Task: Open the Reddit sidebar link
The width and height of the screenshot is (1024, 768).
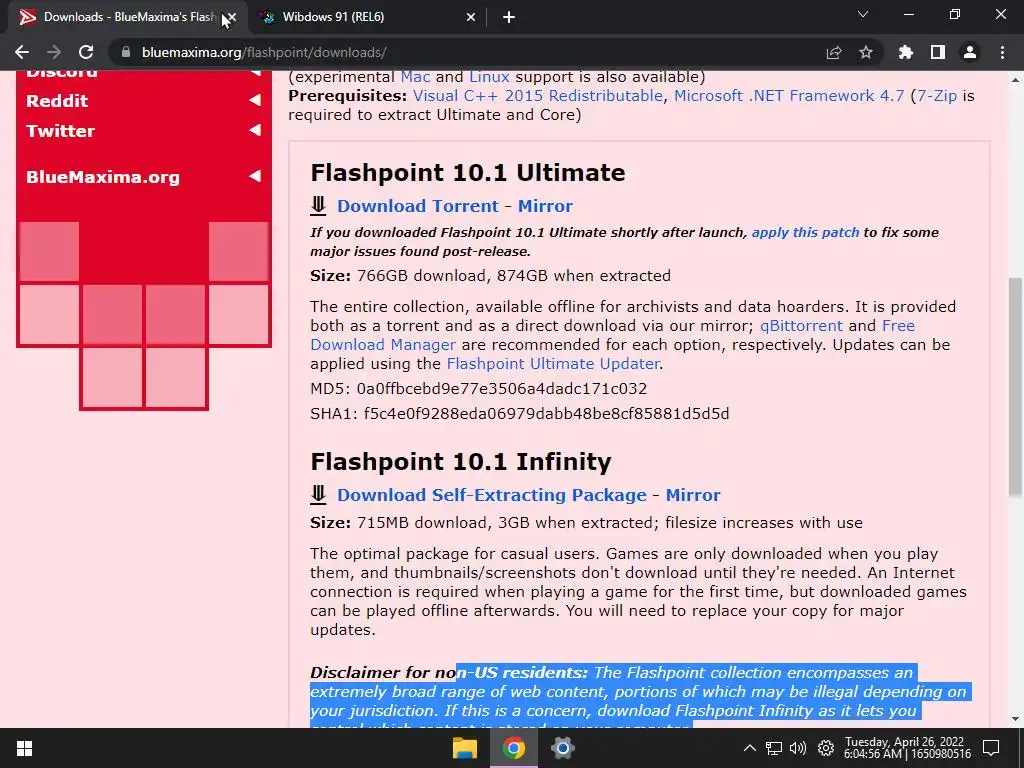Action: click(x=57, y=101)
